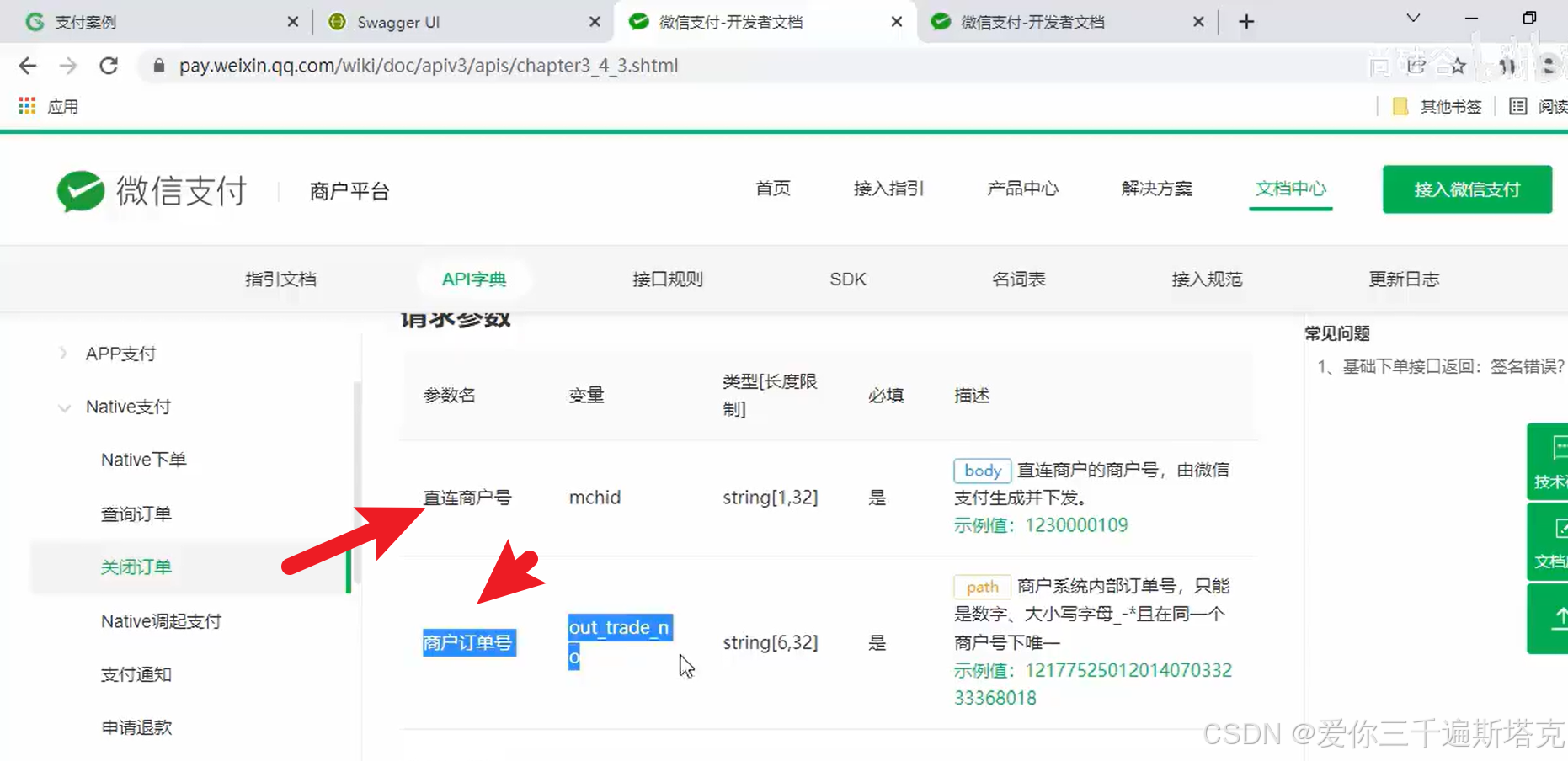
Task: Open the site lock info icon
Action: click(158, 66)
